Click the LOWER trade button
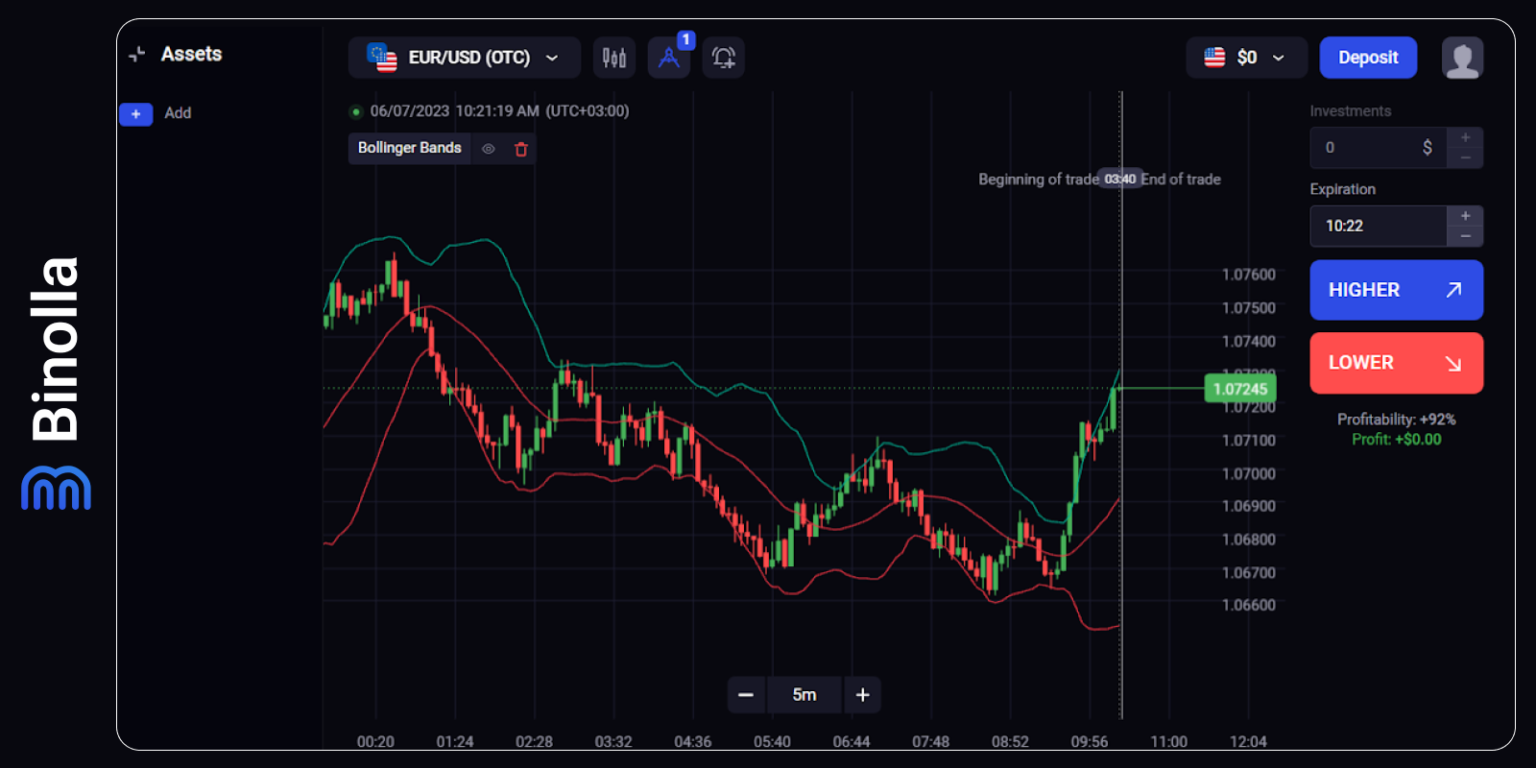The image size is (1536, 768). click(x=1396, y=363)
